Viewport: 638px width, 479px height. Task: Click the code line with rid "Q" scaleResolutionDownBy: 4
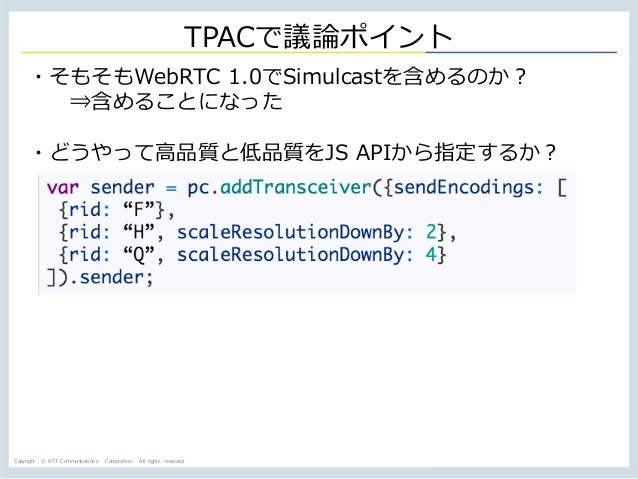tap(253, 255)
